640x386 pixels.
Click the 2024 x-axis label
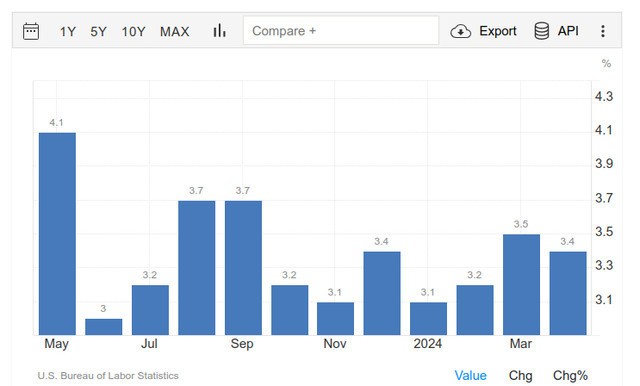(427, 344)
